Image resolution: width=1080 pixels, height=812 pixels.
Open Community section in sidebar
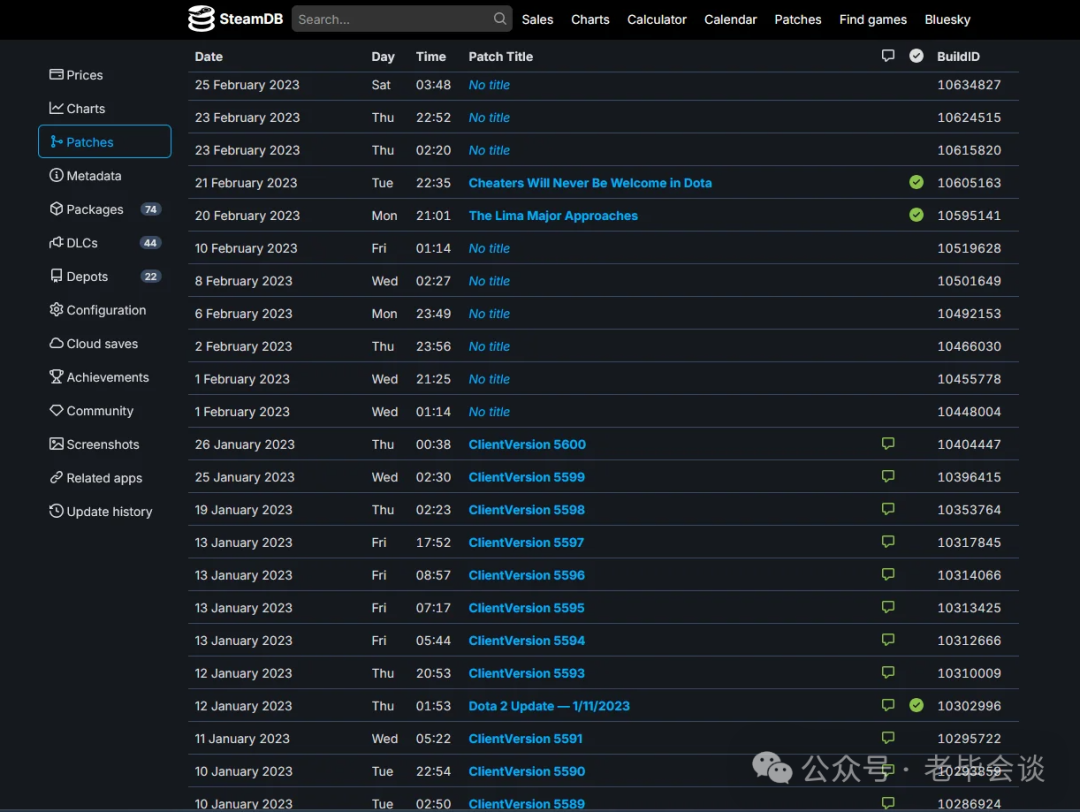click(92, 411)
